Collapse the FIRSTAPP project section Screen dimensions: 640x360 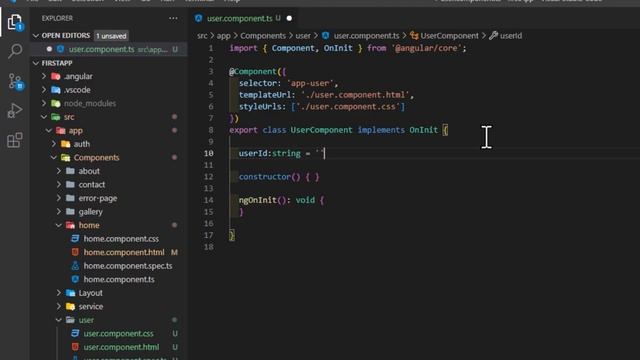pos(36,63)
